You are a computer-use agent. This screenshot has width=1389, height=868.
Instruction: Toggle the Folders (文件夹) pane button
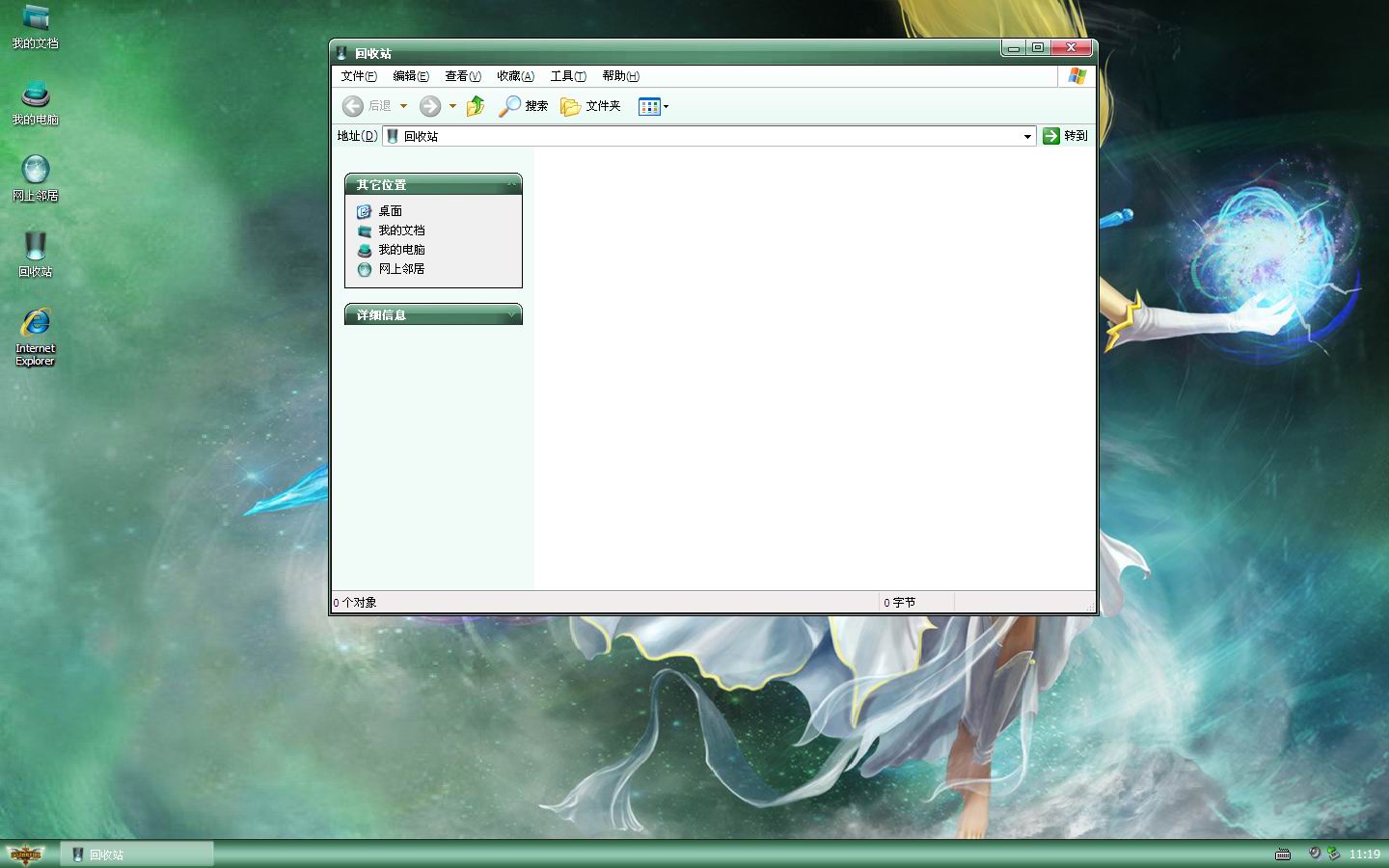(x=590, y=106)
